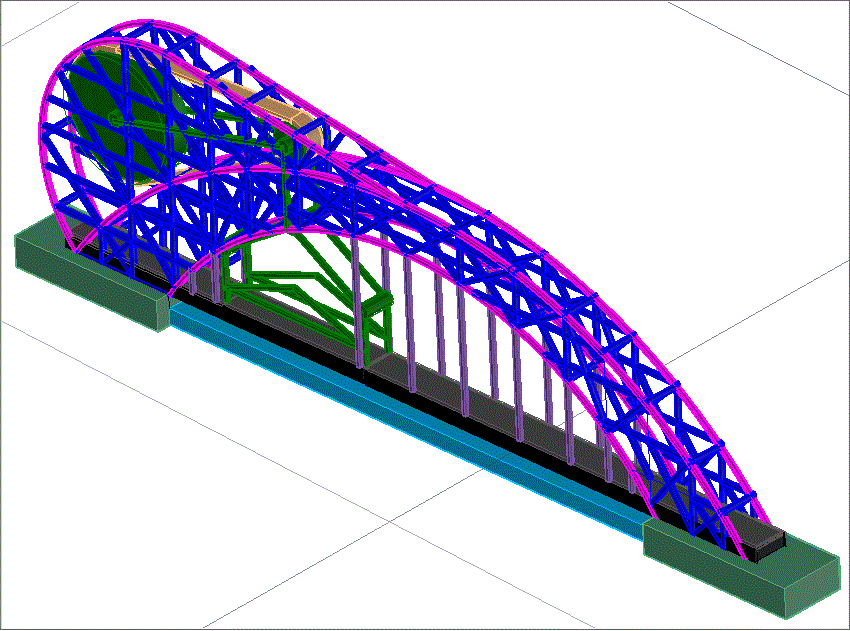The height and width of the screenshot is (631, 850).
Task: Pick the green triangular truss frame below arch
Action: coord(309,295)
